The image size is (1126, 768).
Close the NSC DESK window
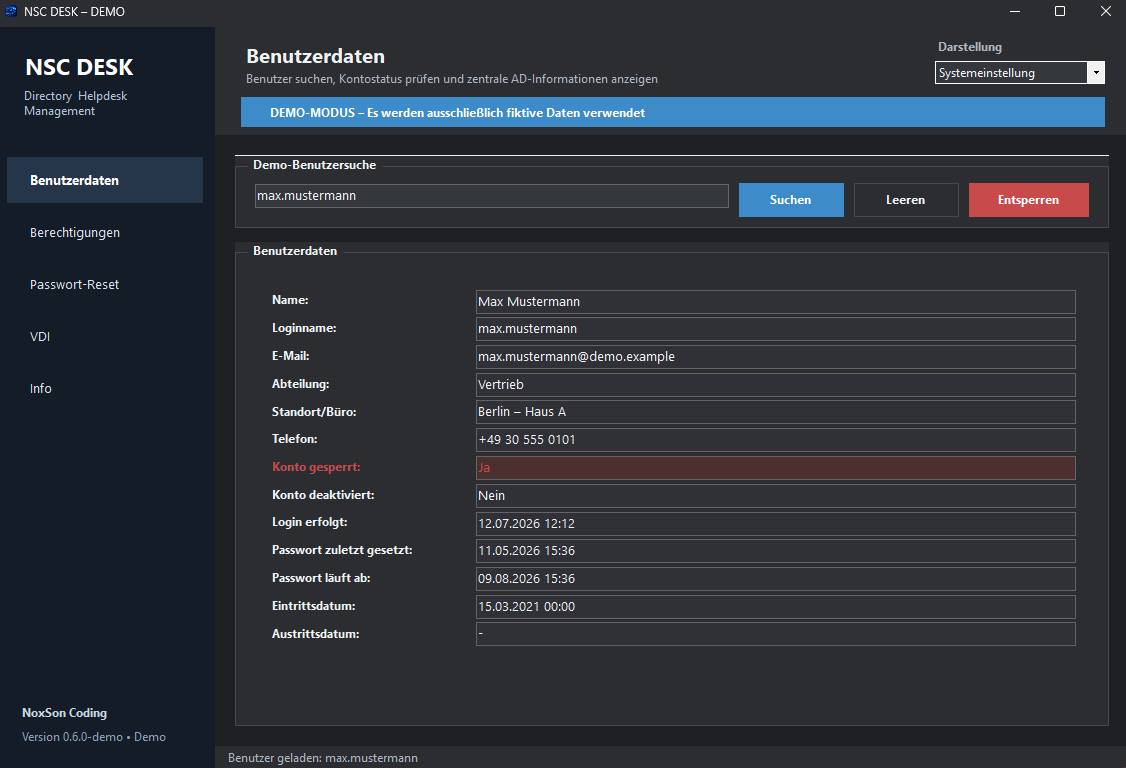pyautogui.click(x=1105, y=11)
